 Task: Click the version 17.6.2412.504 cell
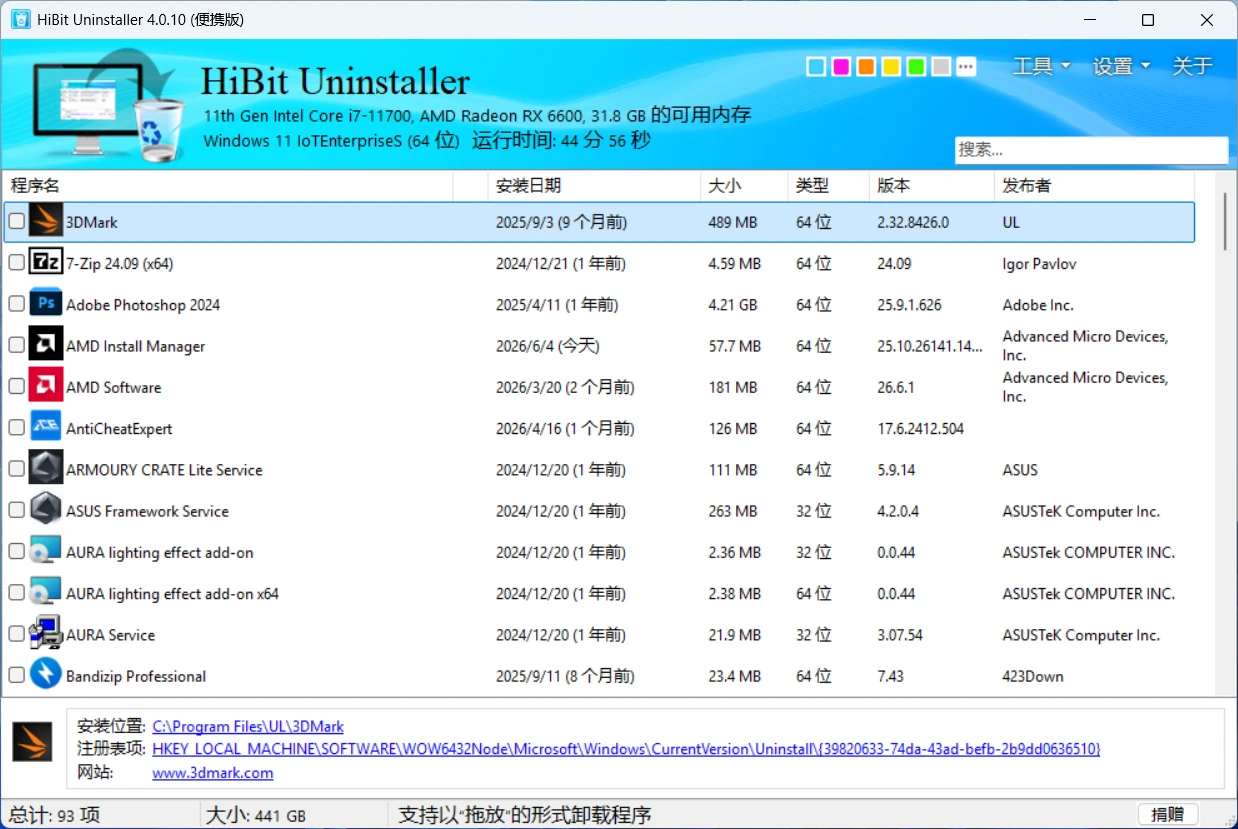point(921,429)
